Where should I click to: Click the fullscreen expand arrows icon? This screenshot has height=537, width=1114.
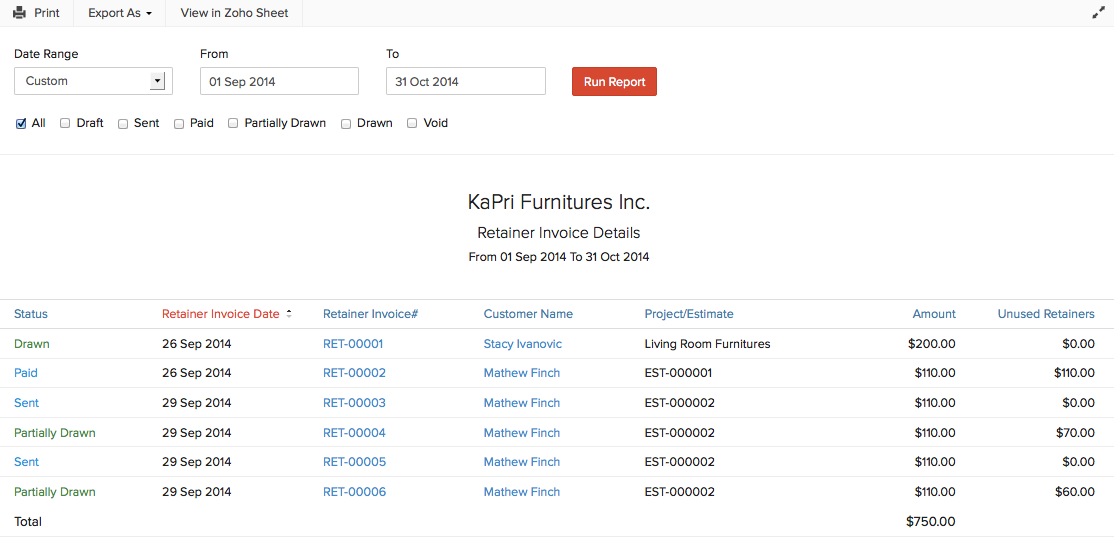[x=1098, y=13]
